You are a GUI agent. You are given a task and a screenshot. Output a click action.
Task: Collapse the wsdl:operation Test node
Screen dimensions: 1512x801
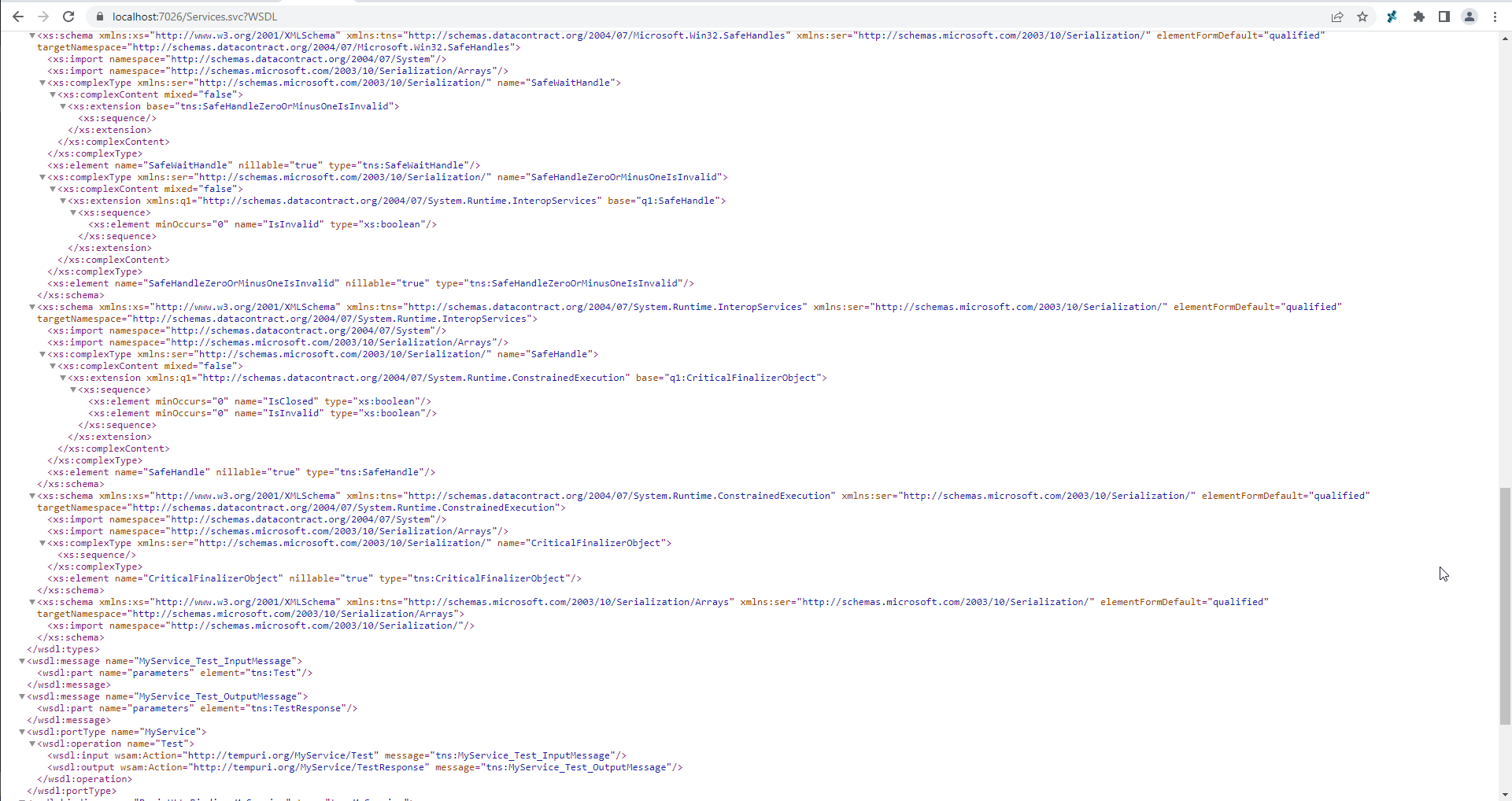click(32, 744)
